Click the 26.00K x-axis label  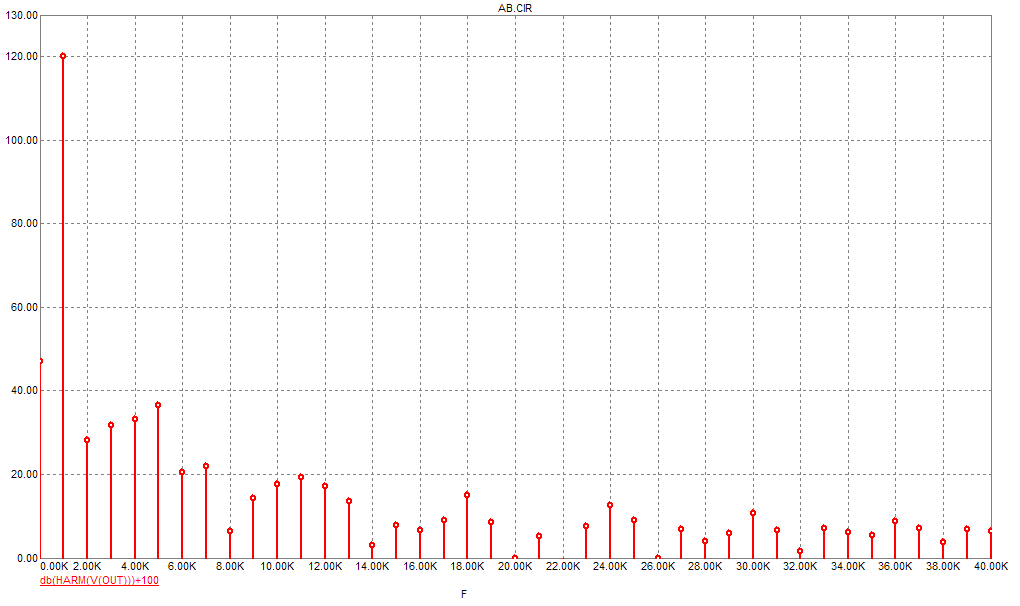(x=658, y=566)
